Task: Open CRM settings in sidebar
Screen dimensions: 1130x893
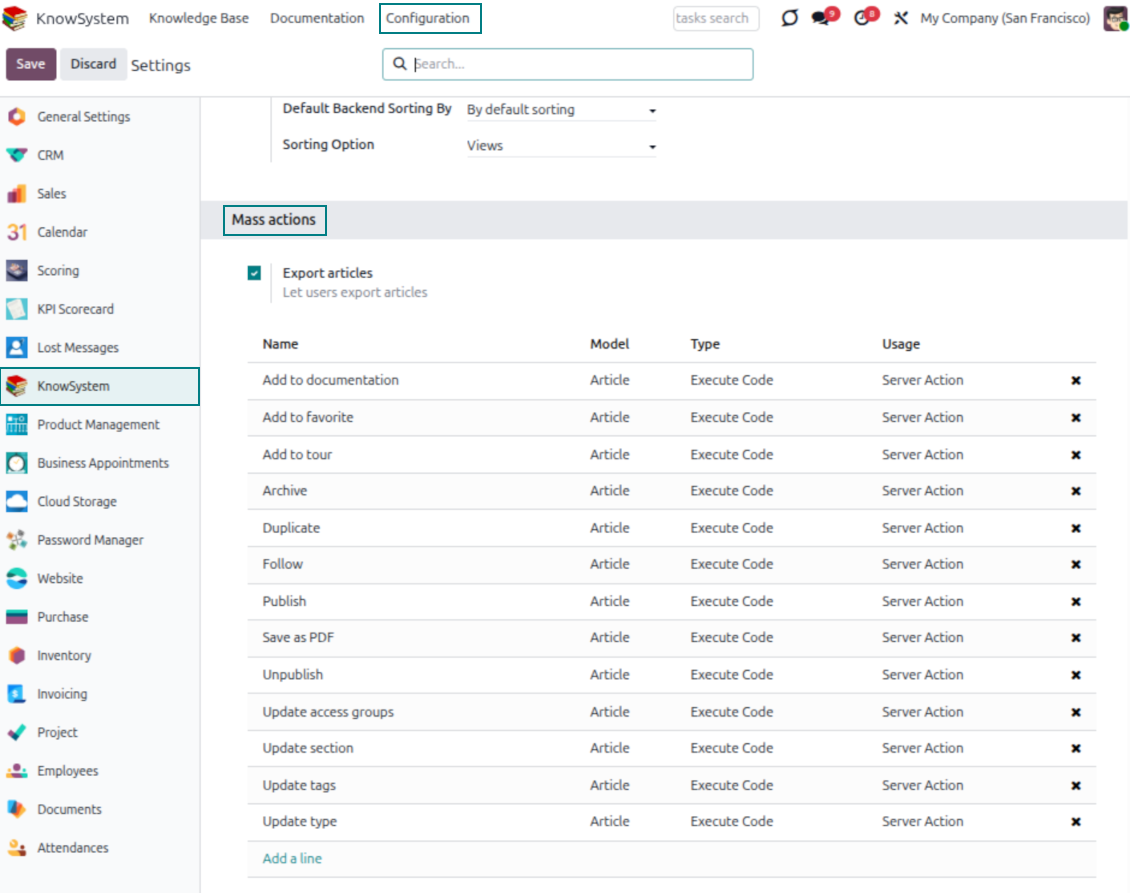Action: tap(50, 155)
